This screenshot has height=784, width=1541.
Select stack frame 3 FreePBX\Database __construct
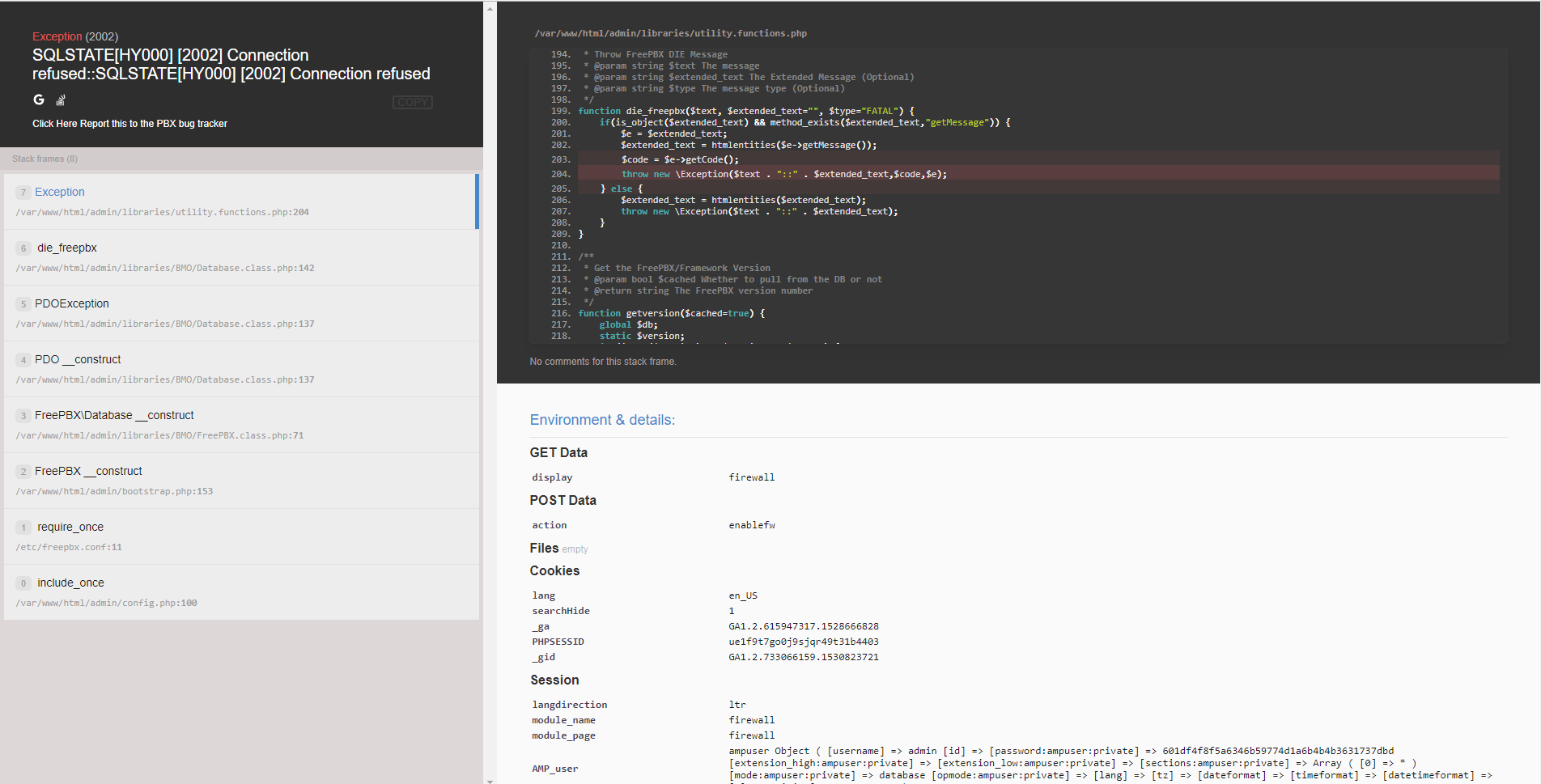point(241,425)
